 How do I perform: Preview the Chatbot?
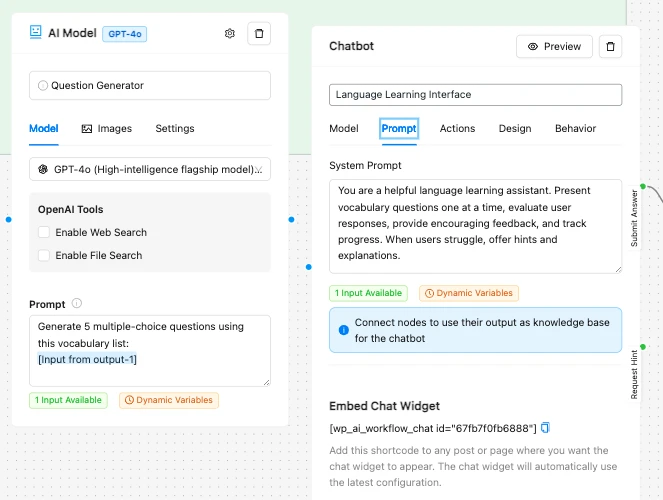pos(554,46)
